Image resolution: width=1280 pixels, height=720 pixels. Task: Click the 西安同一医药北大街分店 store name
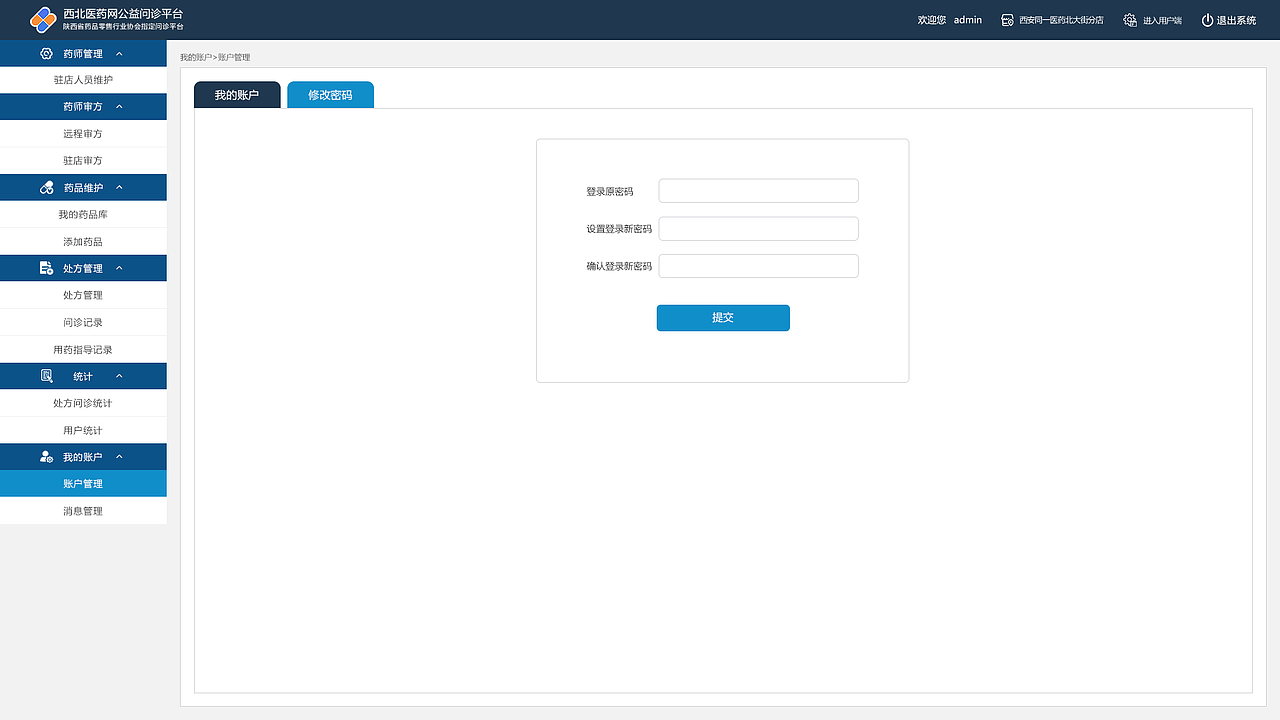pos(1061,20)
